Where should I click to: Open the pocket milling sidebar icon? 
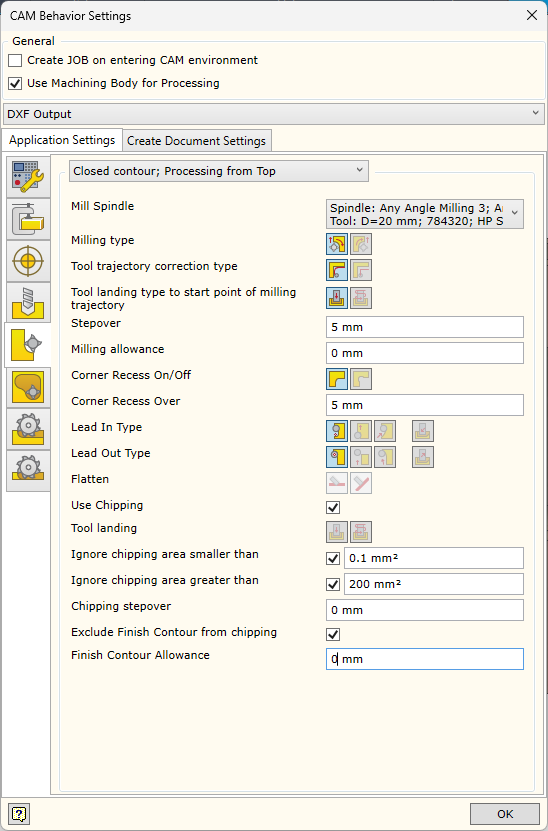pos(28,388)
